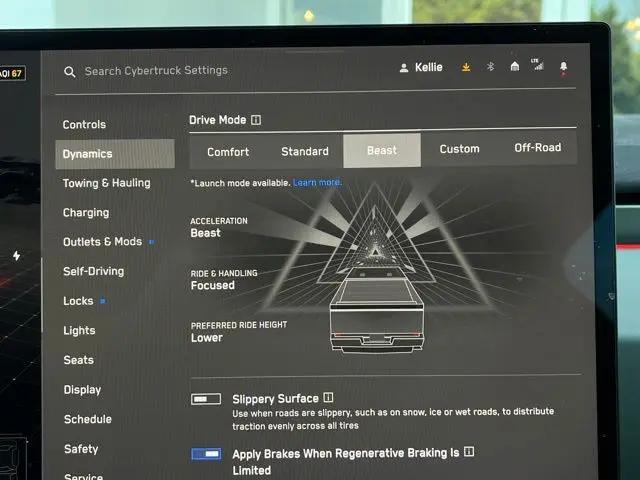Tap the Drive Mode heading

tap(218, 120)
